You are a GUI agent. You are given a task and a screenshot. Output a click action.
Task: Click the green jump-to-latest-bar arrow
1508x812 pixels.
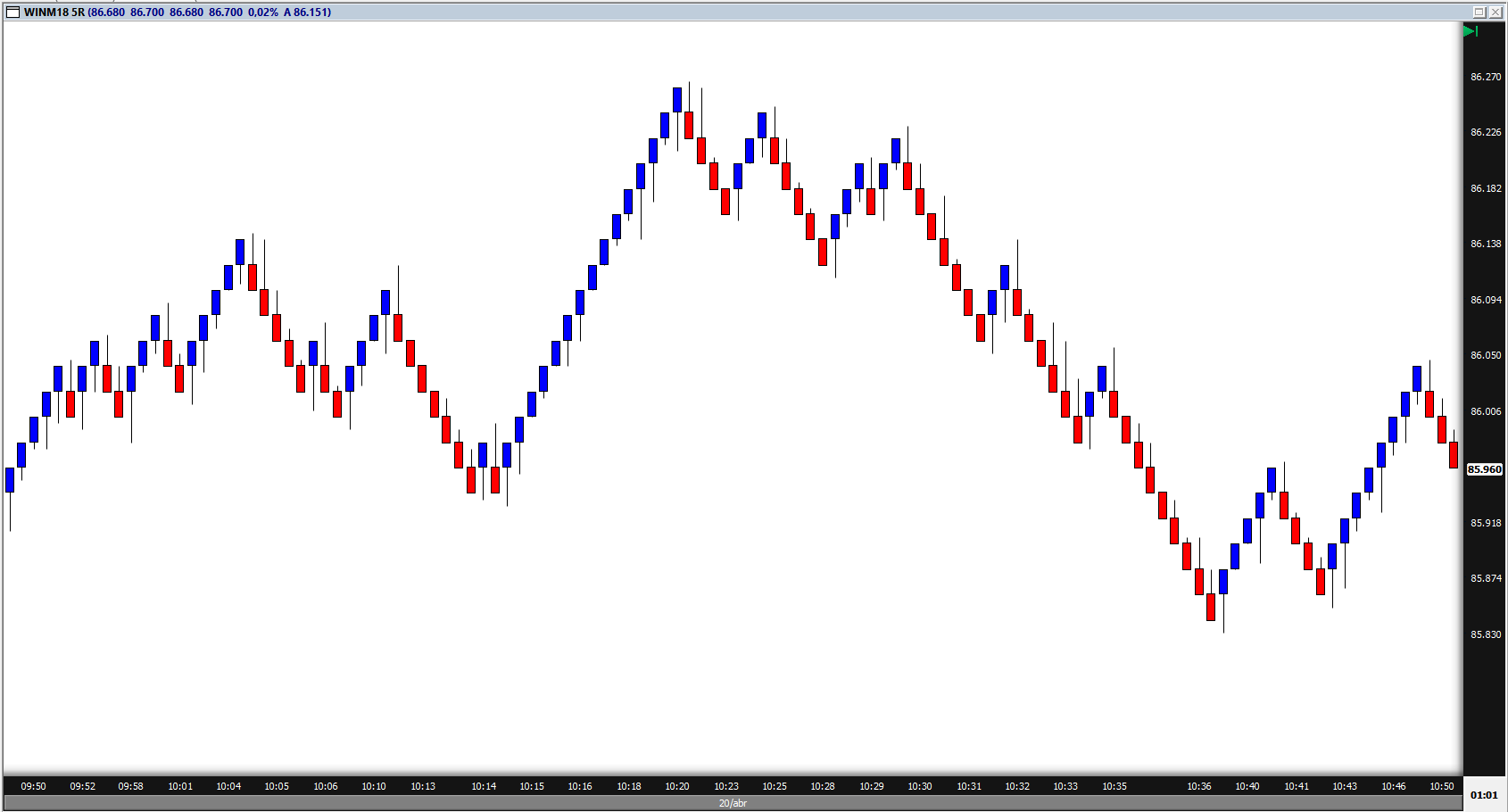[x=1471, y=31]
